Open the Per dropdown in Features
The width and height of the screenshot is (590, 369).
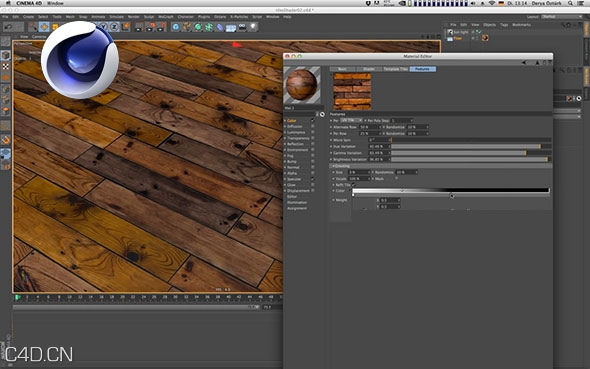pos(351,120)
